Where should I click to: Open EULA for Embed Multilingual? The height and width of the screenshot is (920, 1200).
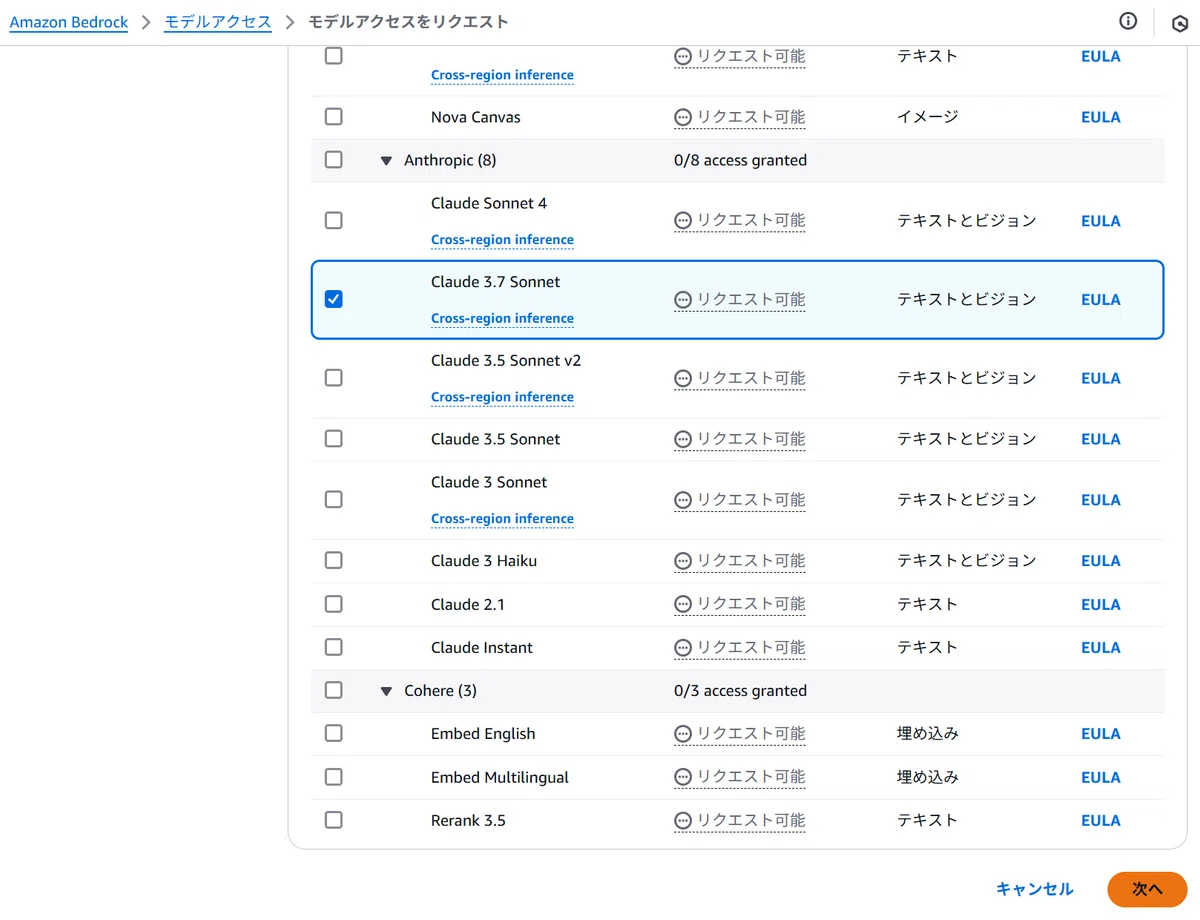tap(1101, 778)
